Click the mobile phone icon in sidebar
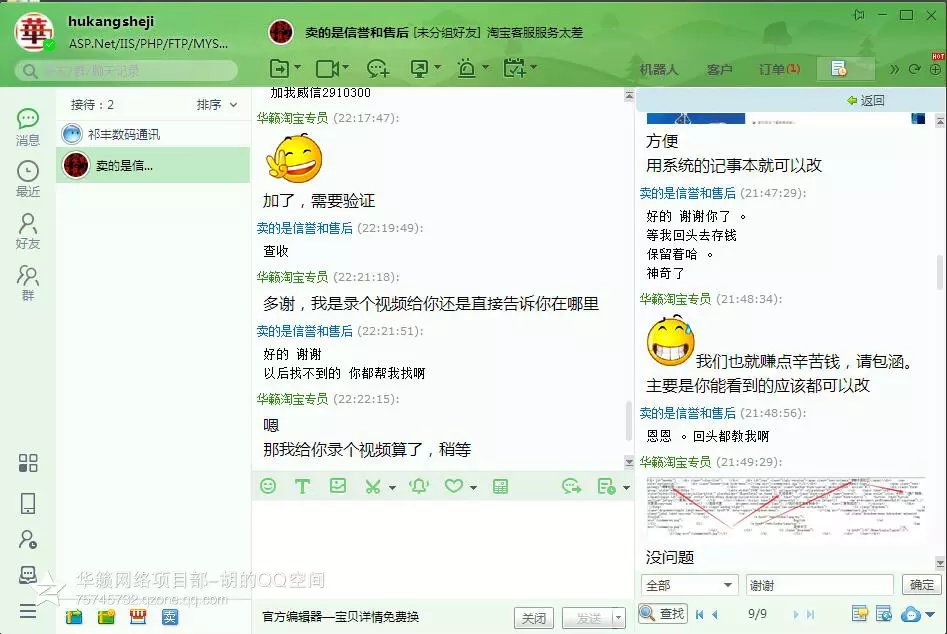 tap(28, 503)
